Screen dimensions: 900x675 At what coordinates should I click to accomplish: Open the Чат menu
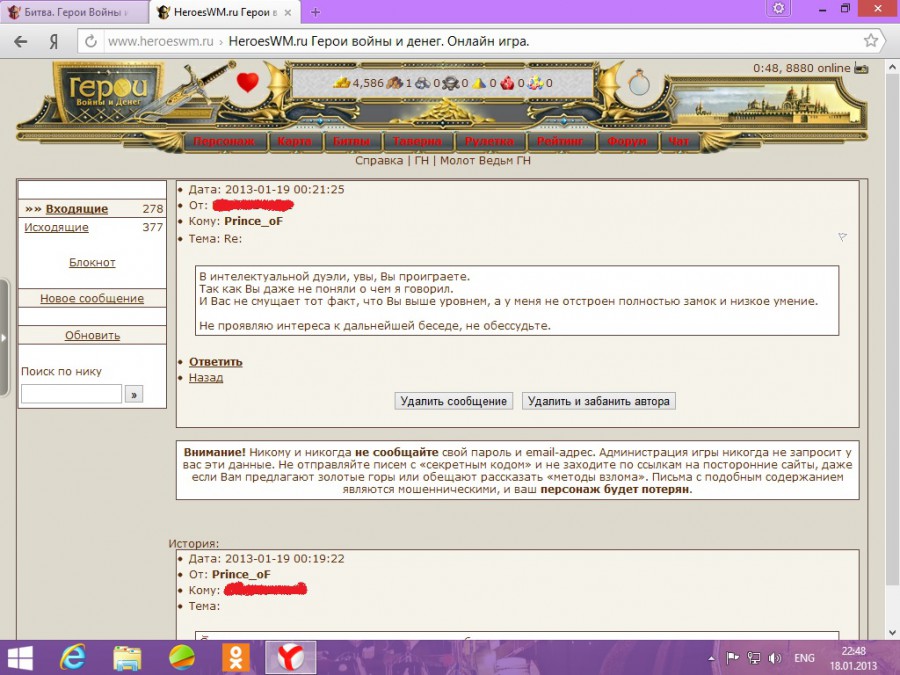679,141
